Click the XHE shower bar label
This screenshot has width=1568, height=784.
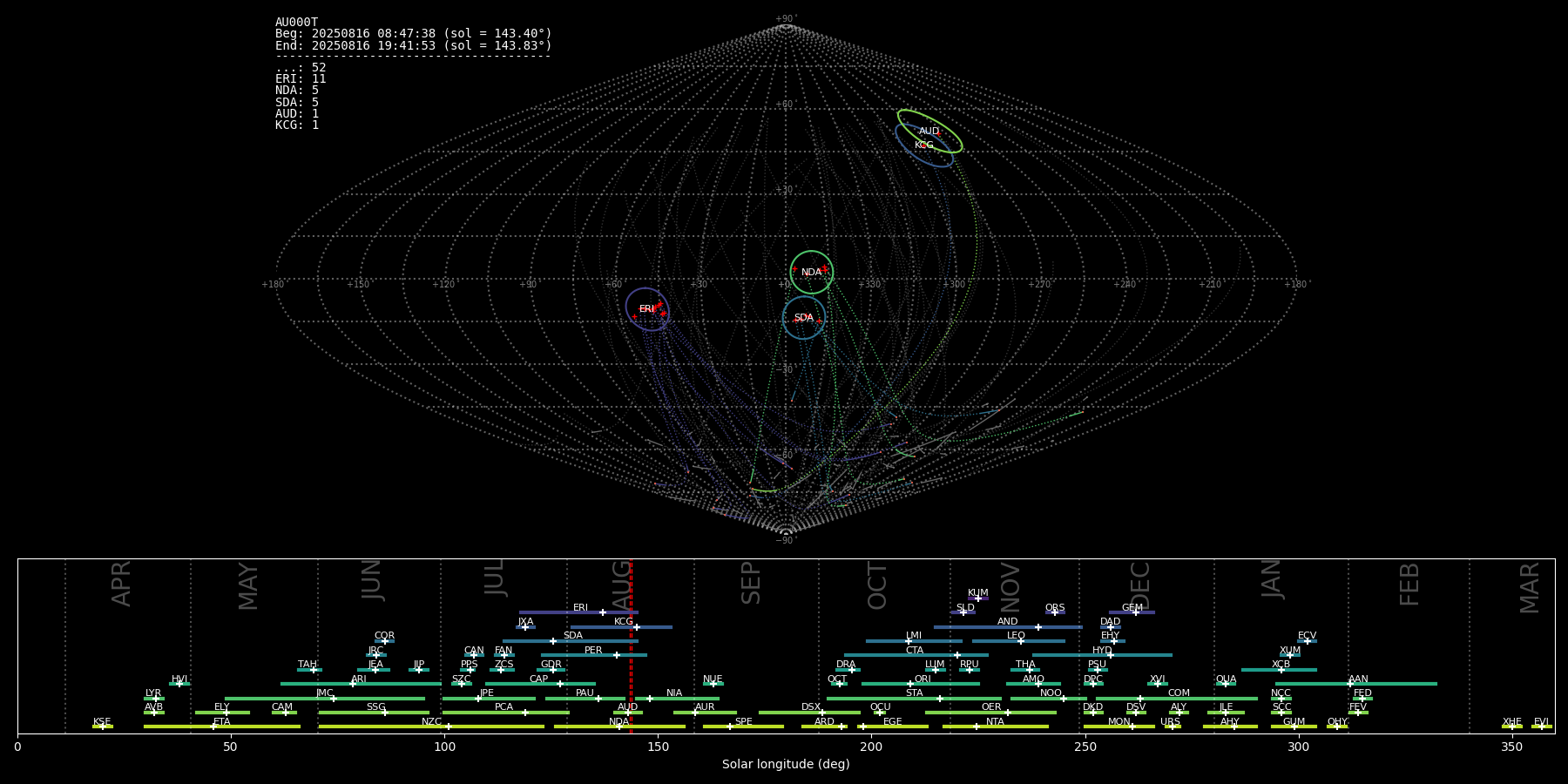pyautogui.click(x=1512, y=722)
